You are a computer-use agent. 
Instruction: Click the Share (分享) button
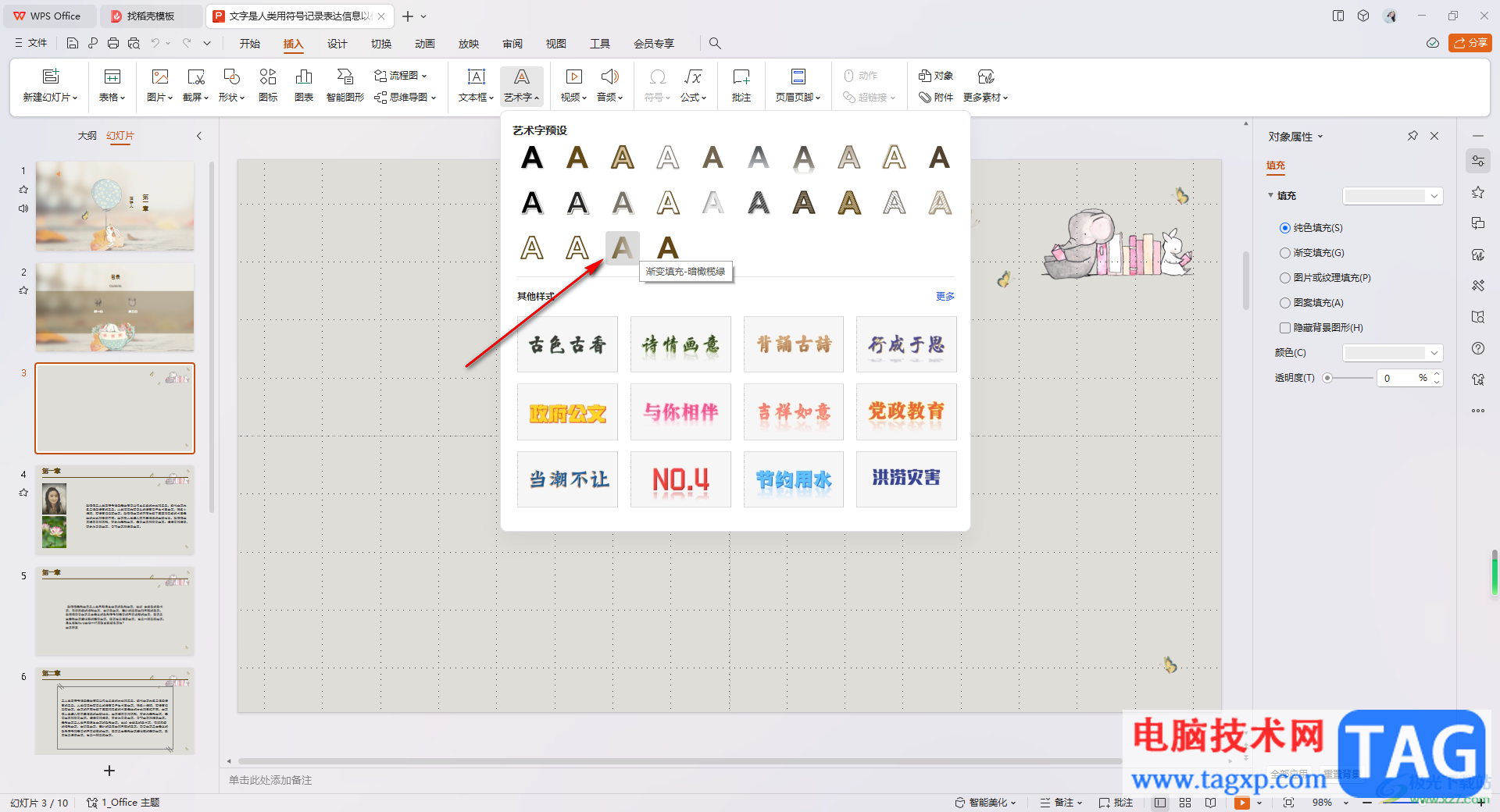click(1470, 43)
